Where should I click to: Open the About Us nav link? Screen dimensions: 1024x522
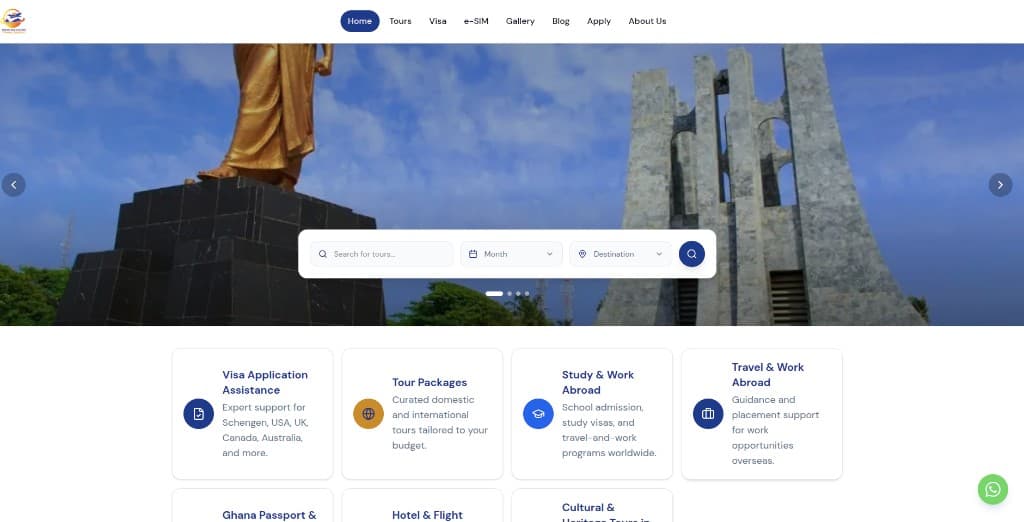tap(647, 21)
